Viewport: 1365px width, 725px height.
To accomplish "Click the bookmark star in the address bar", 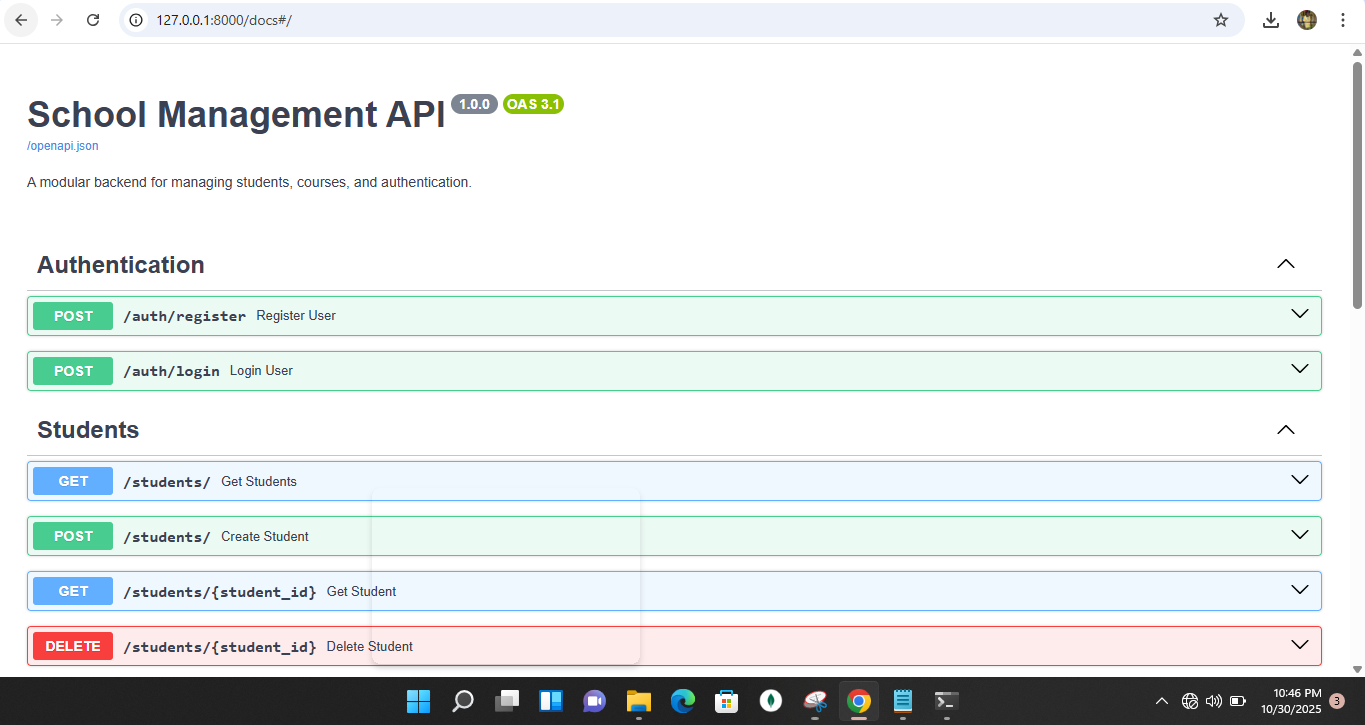I will pyautogui.click(x=1220, y=20).
